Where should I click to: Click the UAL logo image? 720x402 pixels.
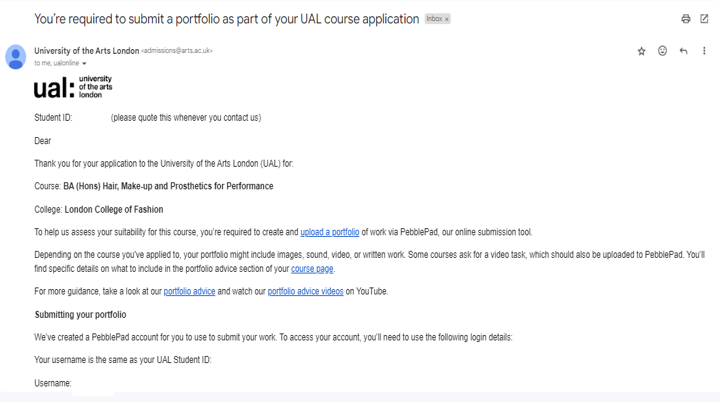[73, 87]
